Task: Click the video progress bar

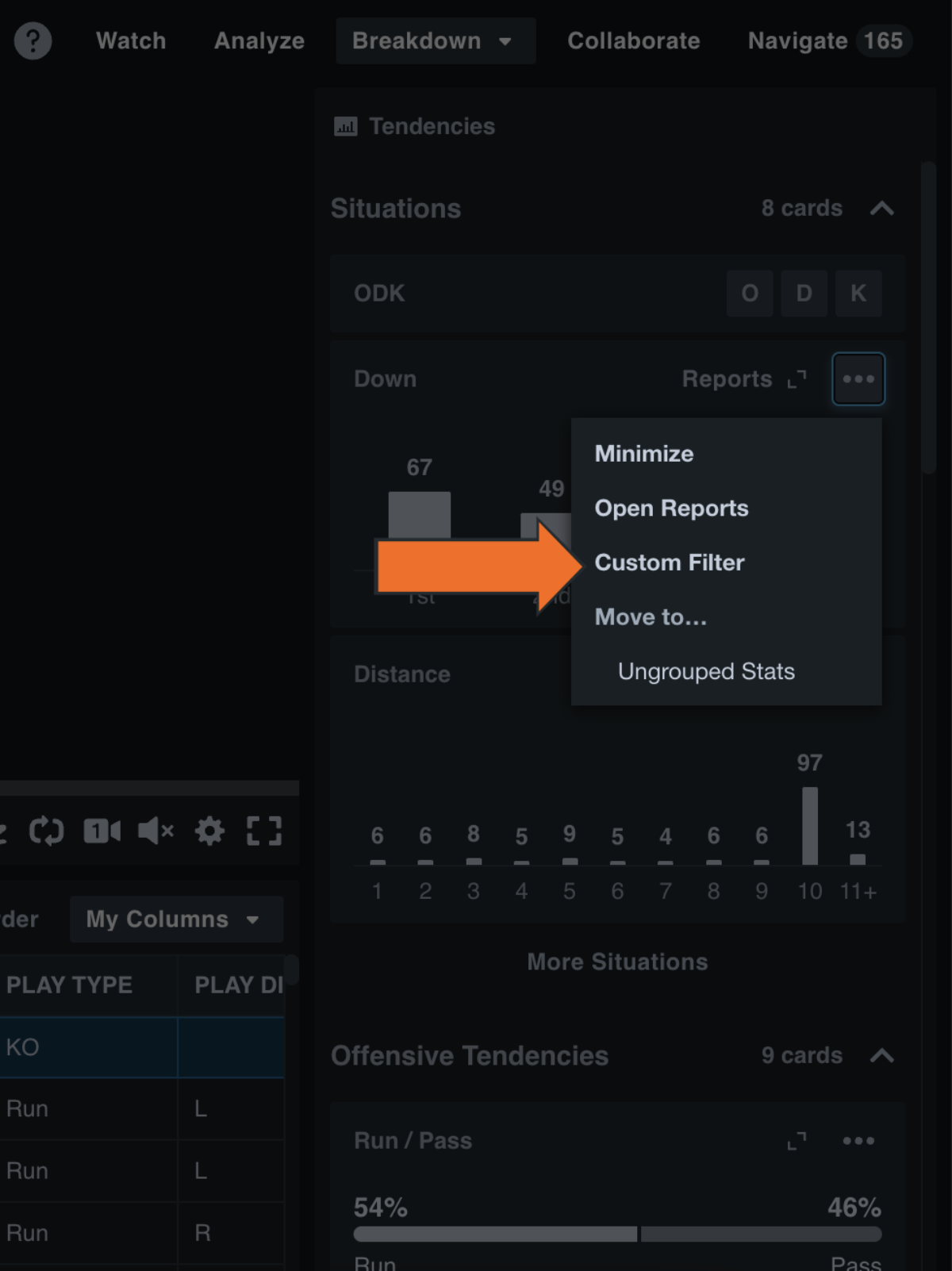Action: tap(149, 788)
